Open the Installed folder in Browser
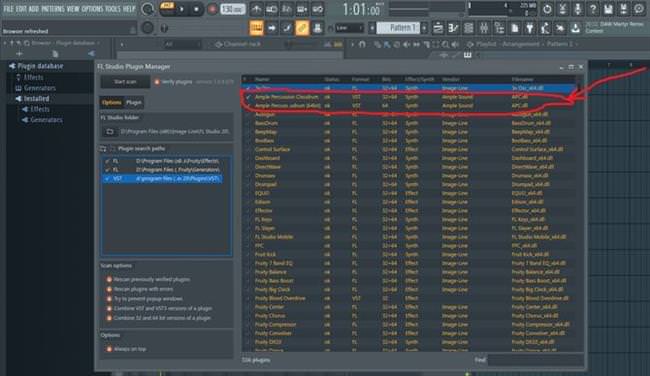Viewport: 650px width, 376px height. coord(36,99)
